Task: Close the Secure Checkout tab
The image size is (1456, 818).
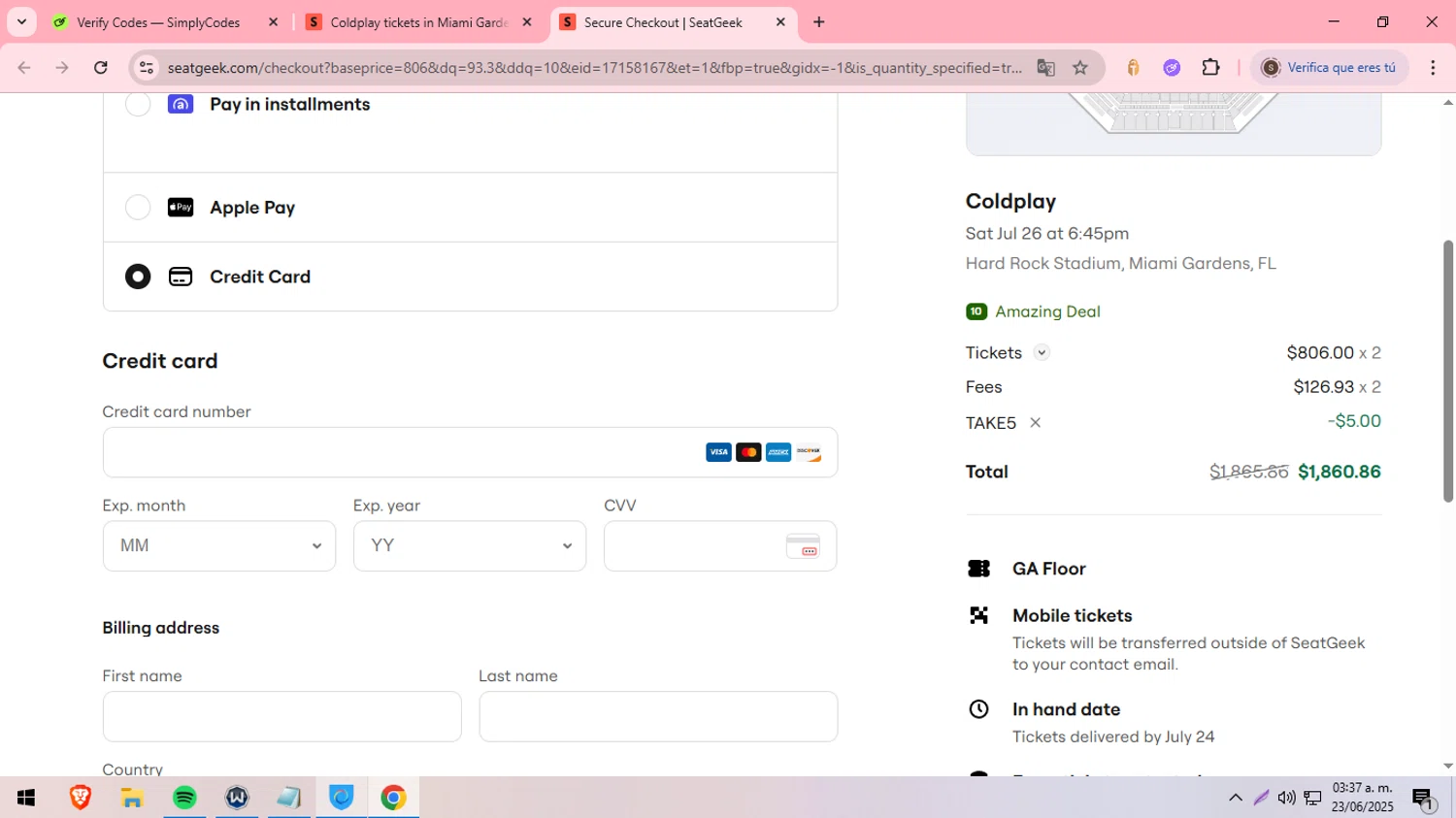Action: [x=780, y=22]
